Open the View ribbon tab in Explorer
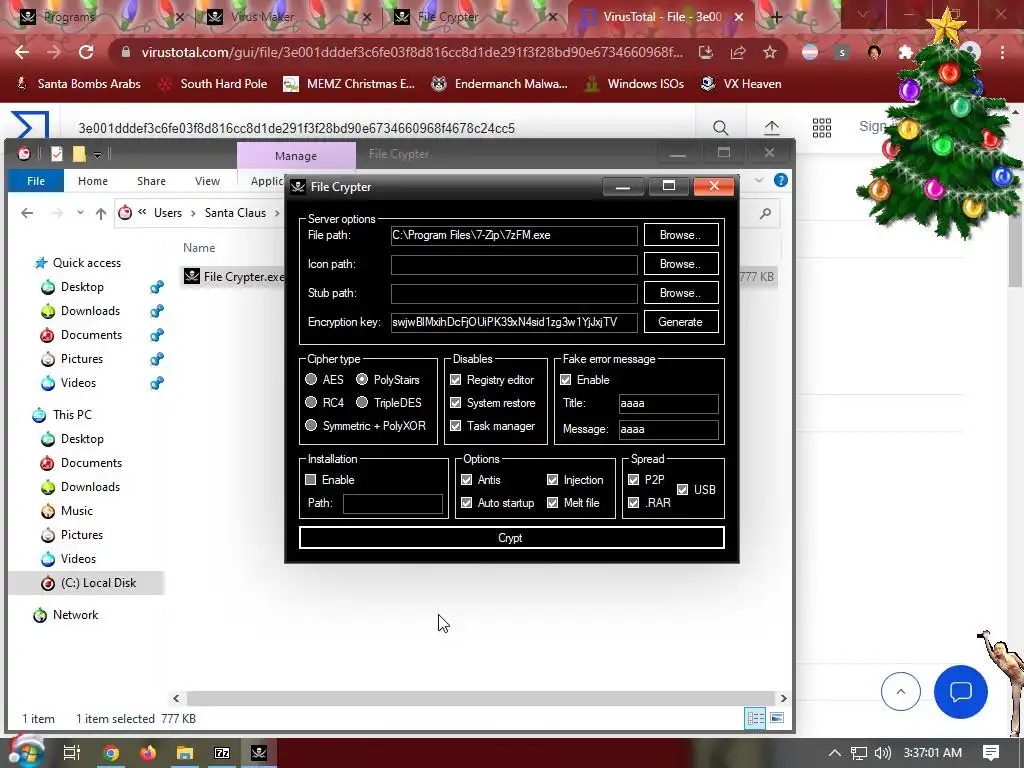 [x=207, y=181]
